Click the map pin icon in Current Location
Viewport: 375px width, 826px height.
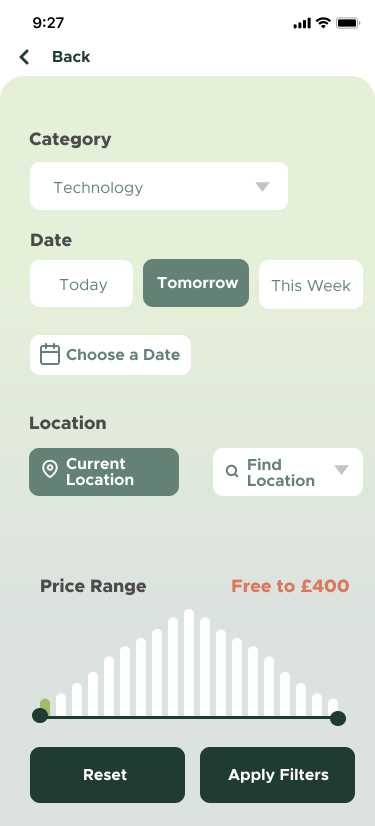pyautogui.click(x=50, y=469)
